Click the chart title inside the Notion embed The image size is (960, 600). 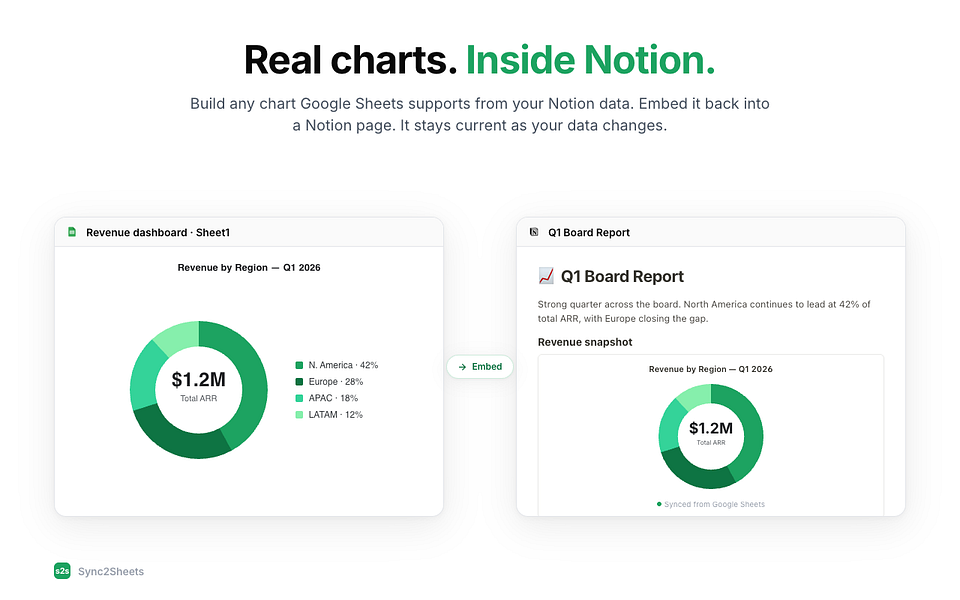pyautogui.click(x=711, y=369)
